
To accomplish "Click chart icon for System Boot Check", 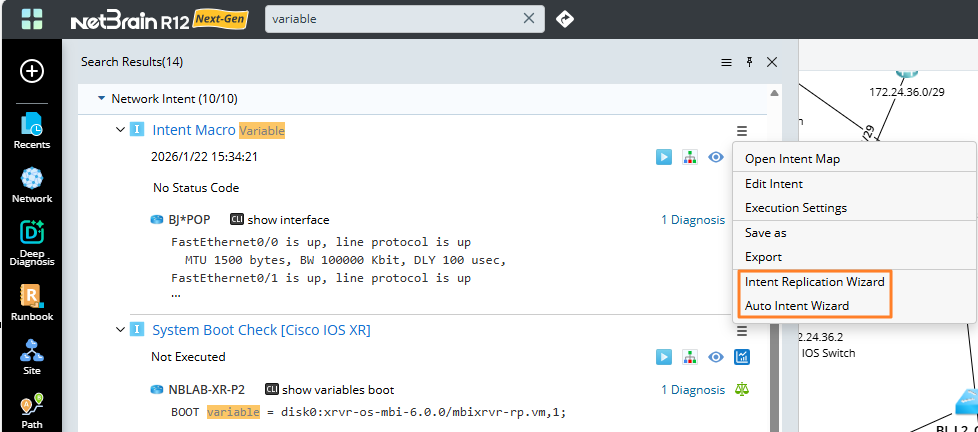I will point(742,357).
